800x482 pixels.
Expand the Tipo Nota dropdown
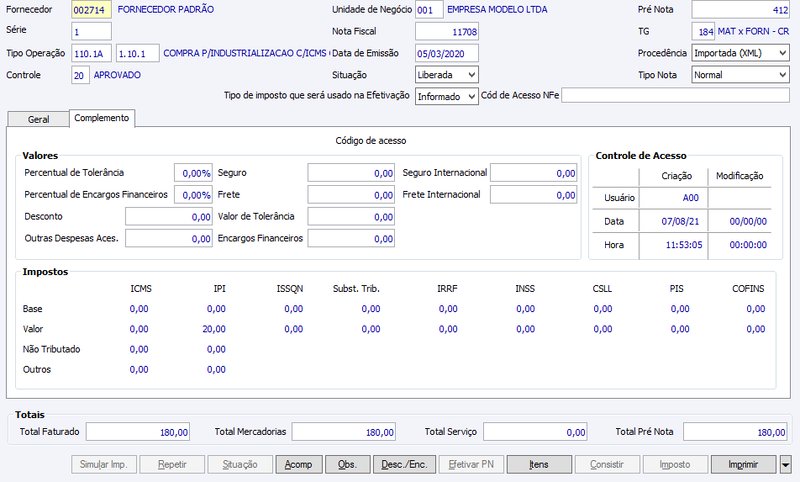point(740,75)
